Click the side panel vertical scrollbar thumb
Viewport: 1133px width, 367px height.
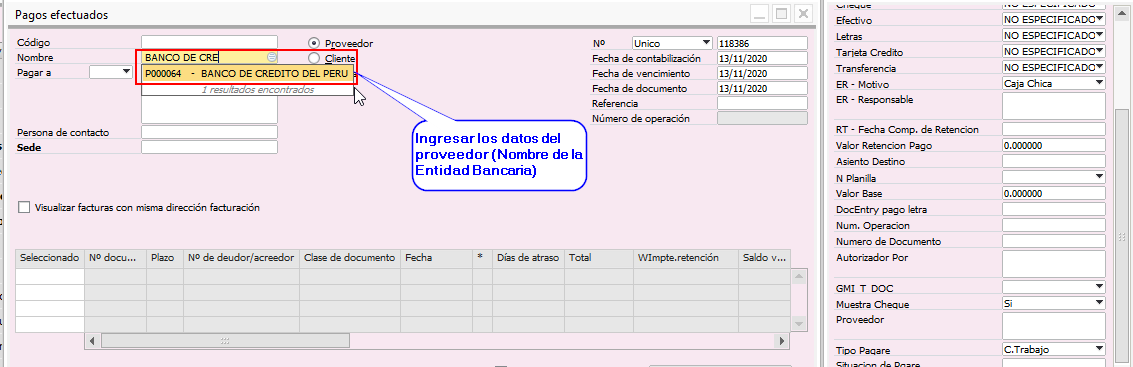[1121, 237]
